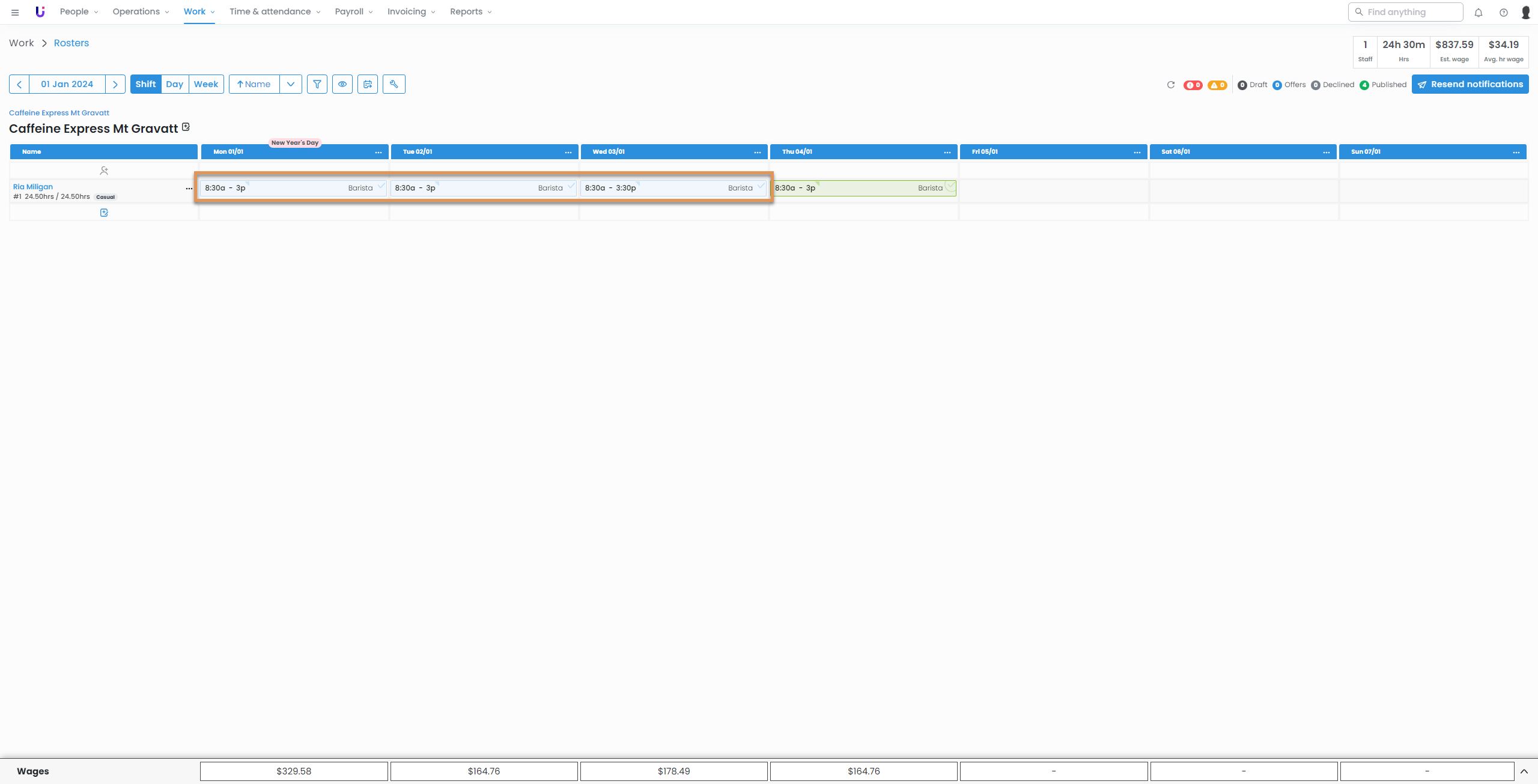Click the green Thursday 8:30a-3p shift
Screen dimensions: 1538x784
pos(863,188)
